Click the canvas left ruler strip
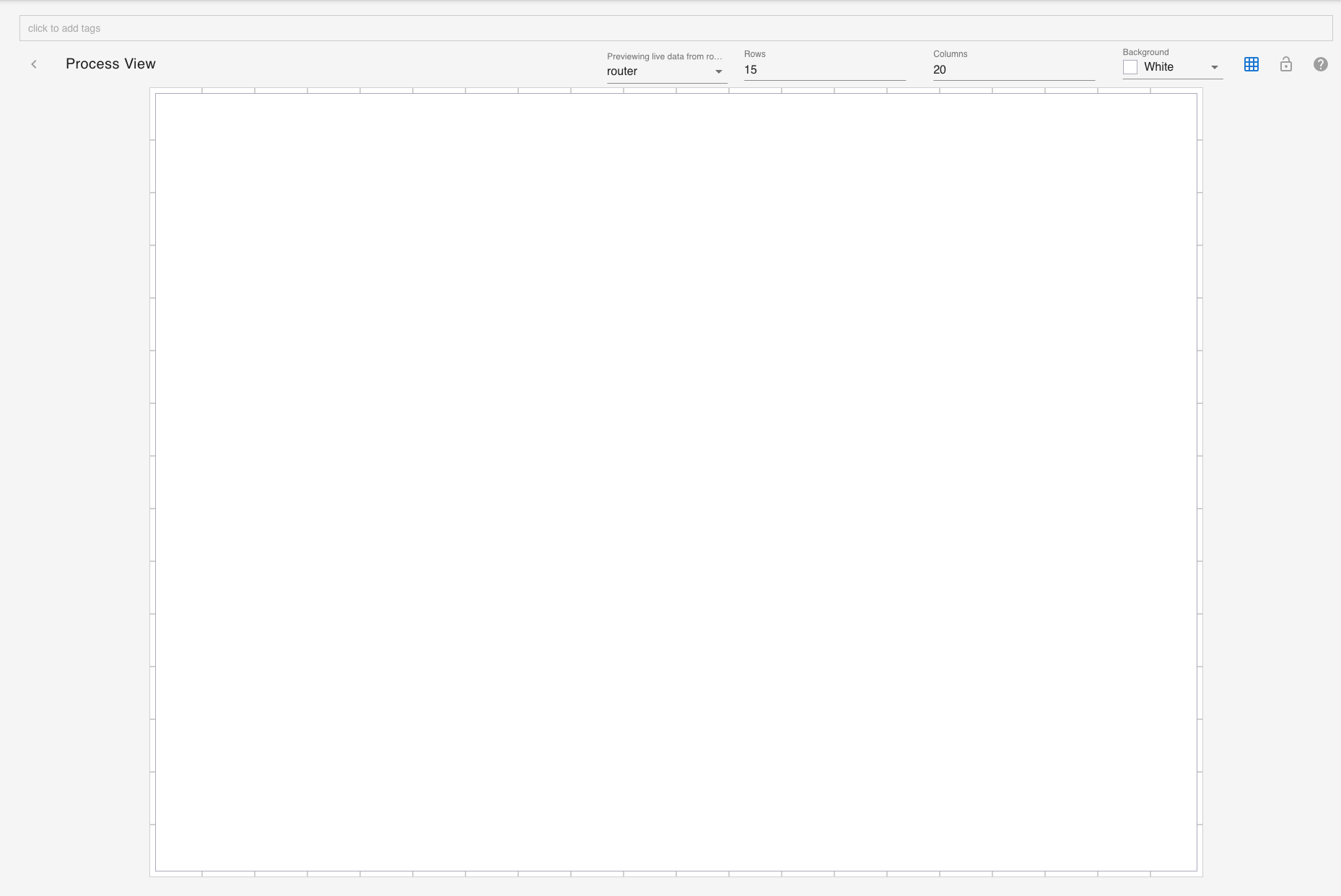Image resolution: width=1341 pixels, height=896 pixels. click(152, 482)
